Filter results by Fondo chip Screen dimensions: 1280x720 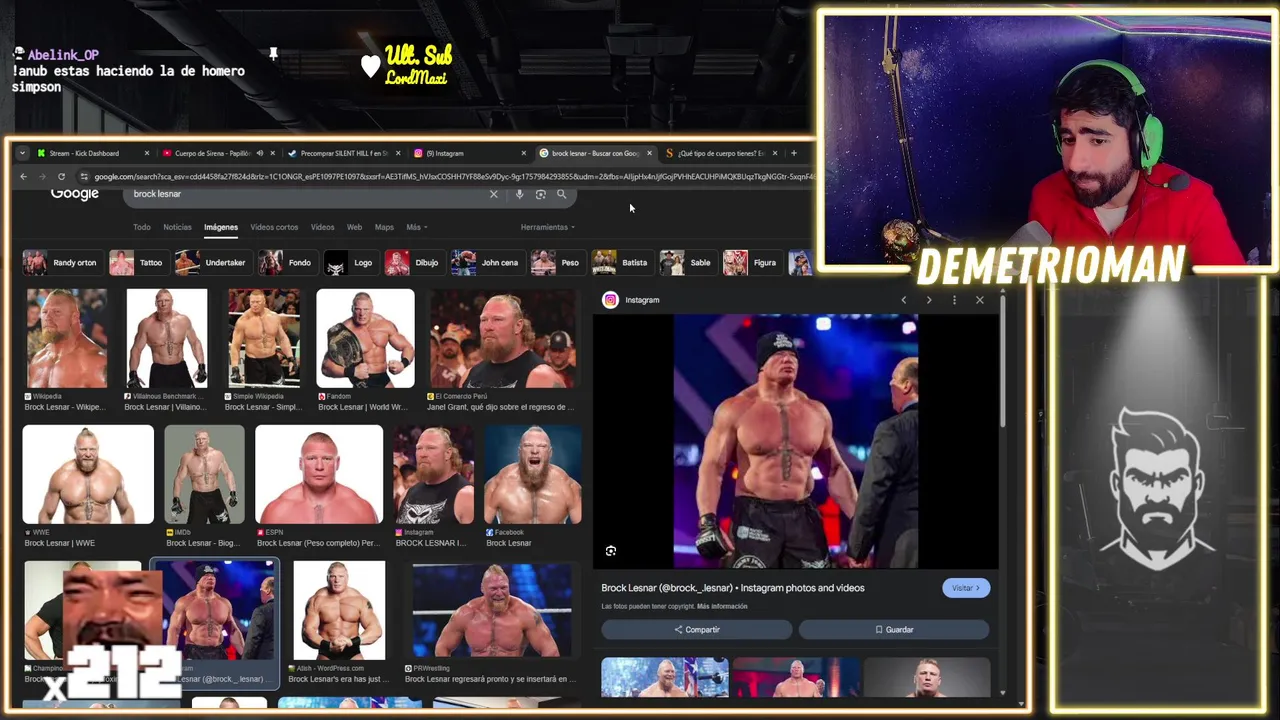tap(288, 263)
